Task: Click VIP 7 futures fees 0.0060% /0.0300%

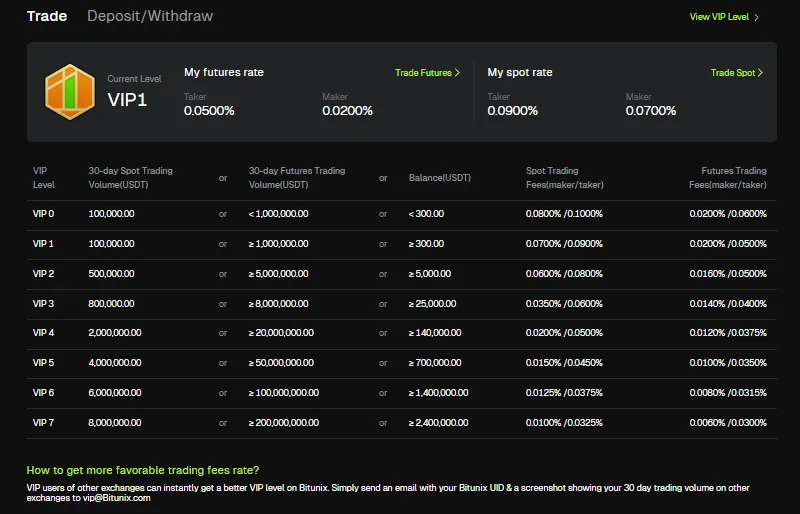Action: click(x=728, y=423)
